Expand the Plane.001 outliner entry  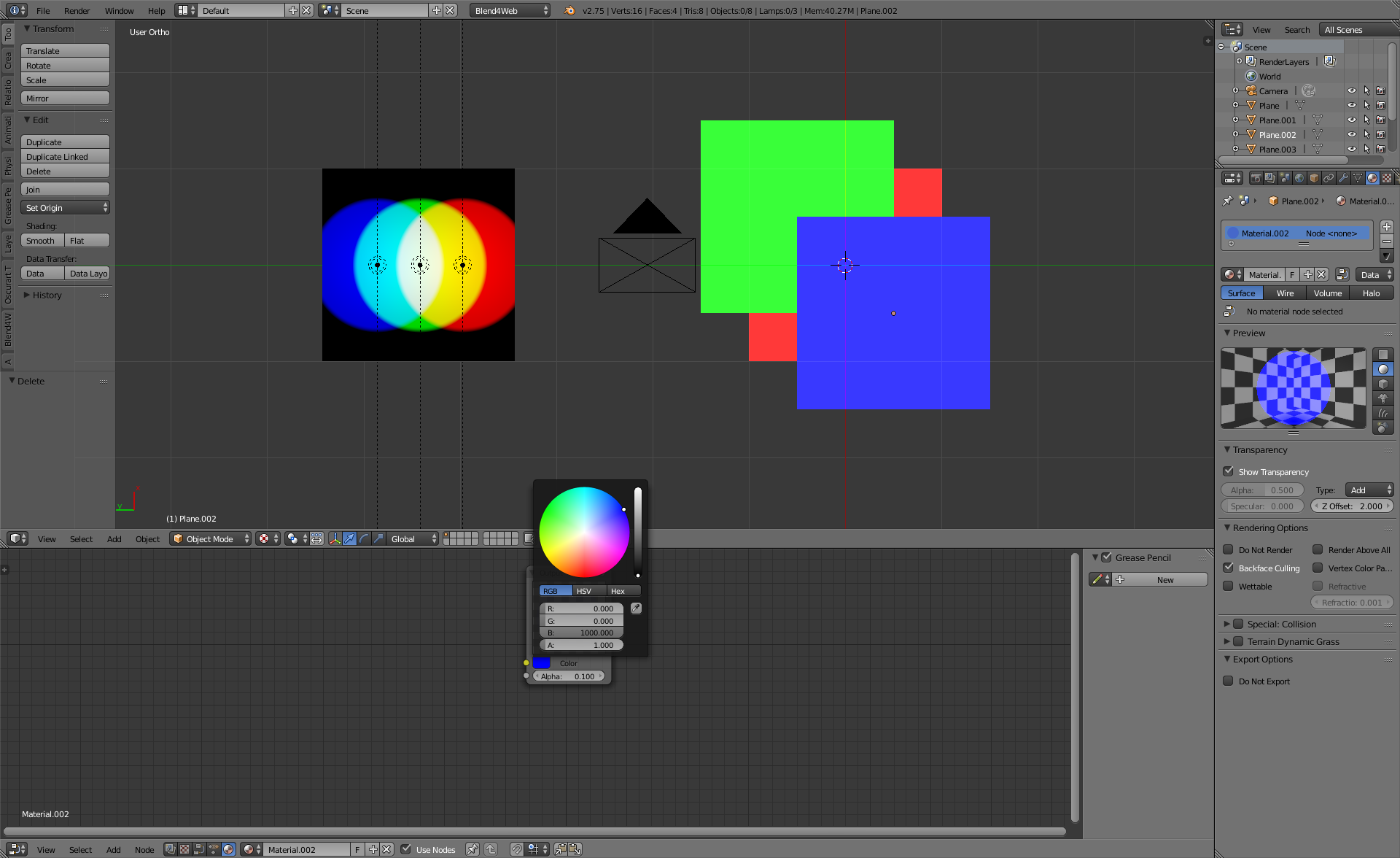1236,120
